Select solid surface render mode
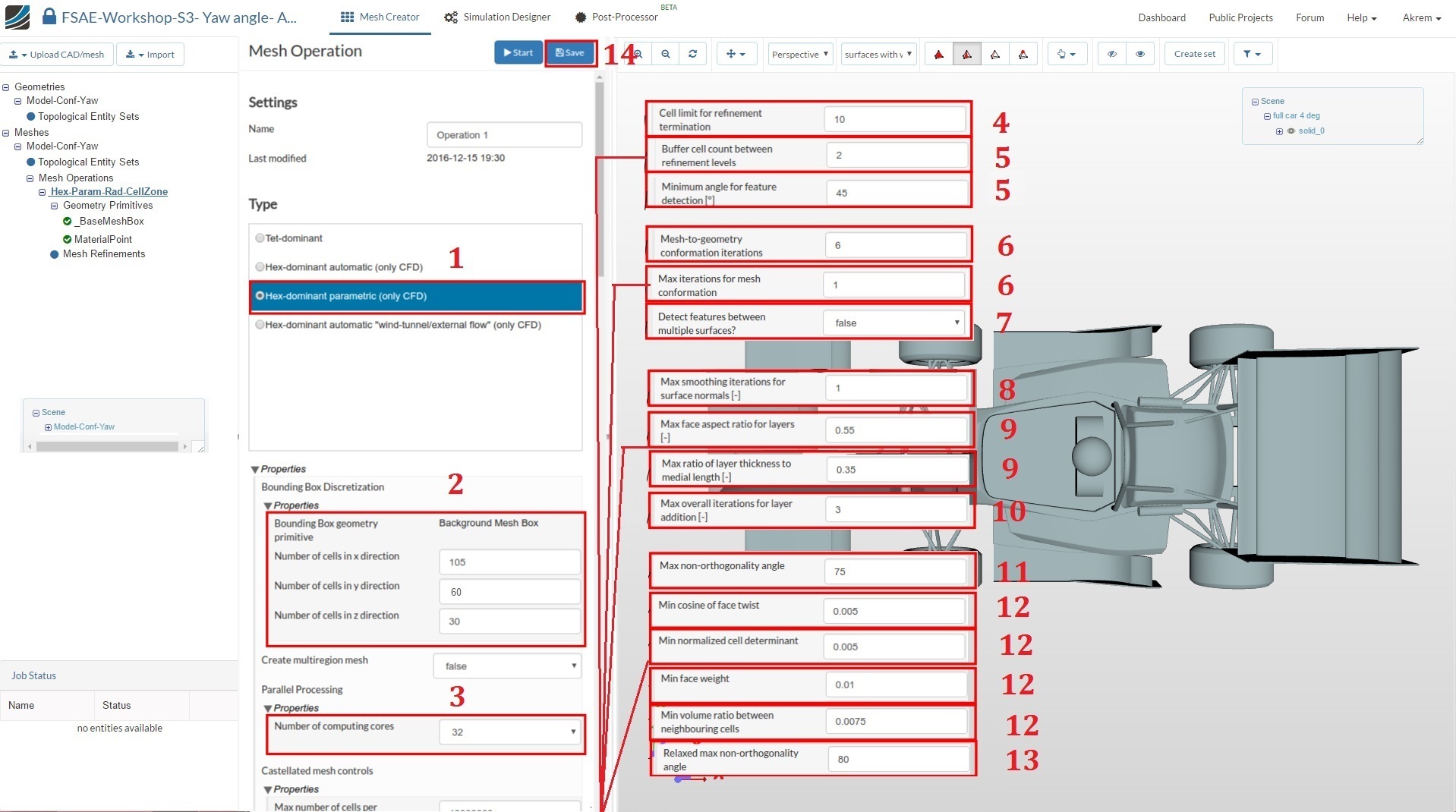This screenshot has width=1456, height=812. click(939, 54)
